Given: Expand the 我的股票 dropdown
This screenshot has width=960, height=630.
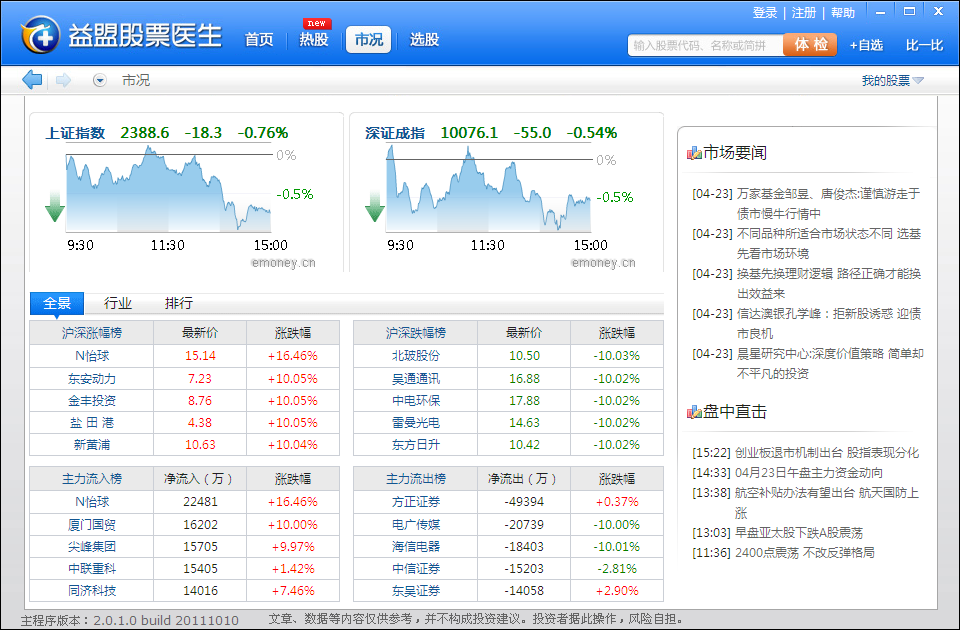Looking at the screenshot, I should pyautogui.click(x=893, y=80).
